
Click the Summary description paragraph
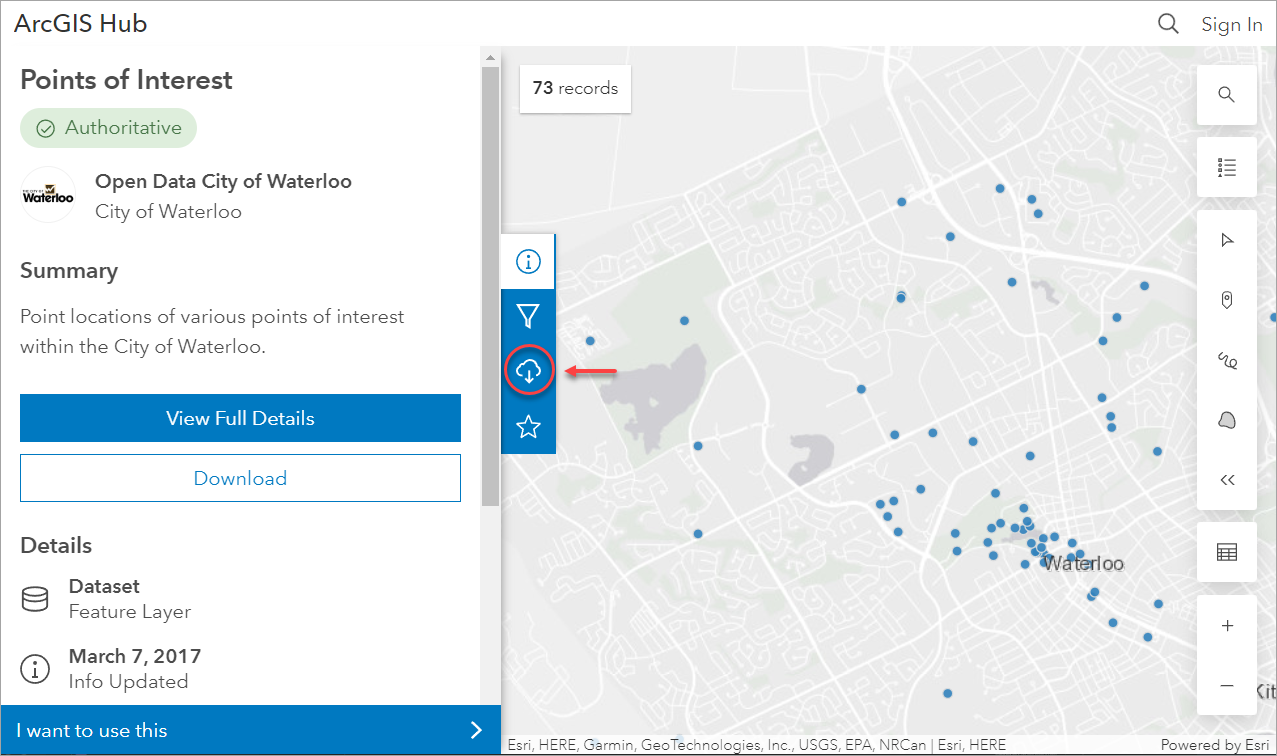point(212,332)
